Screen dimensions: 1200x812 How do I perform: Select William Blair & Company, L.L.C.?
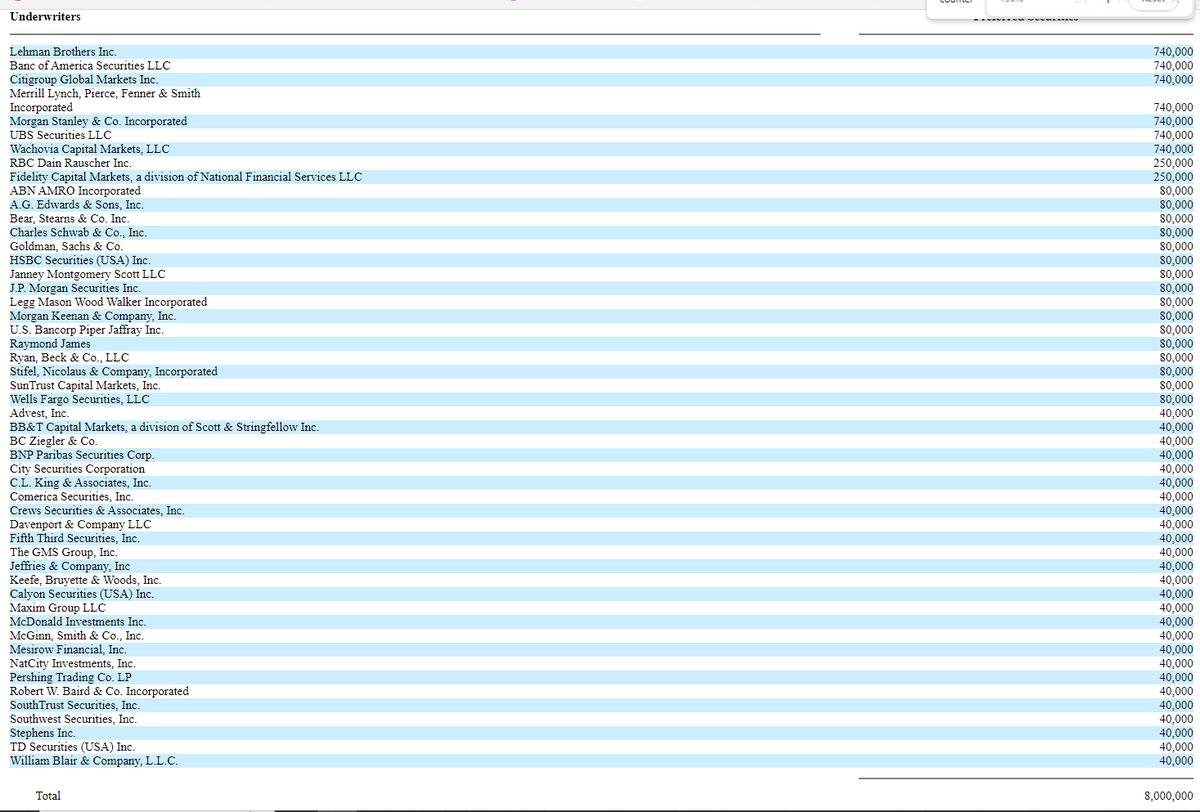click(94, 761)
